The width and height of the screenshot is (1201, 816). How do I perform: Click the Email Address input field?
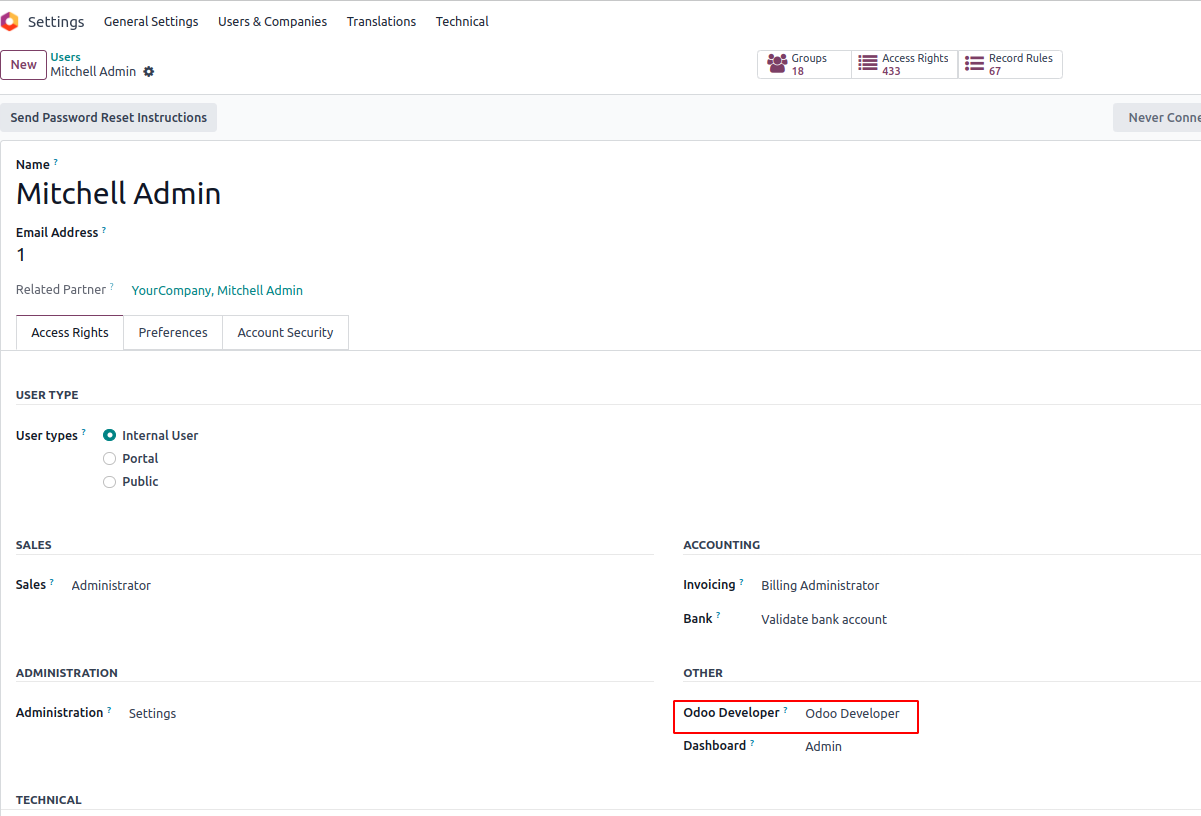[300, 255]
